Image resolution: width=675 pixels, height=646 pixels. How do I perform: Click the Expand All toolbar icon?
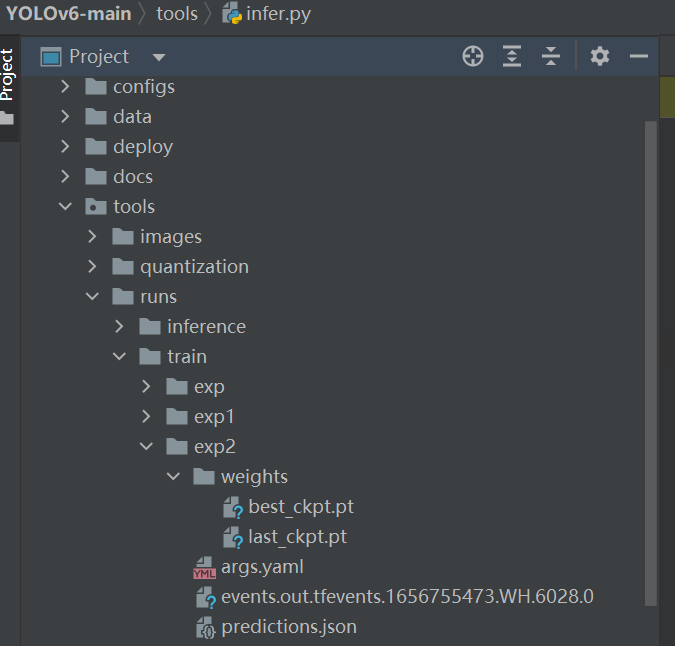click(x=512, y=56)
